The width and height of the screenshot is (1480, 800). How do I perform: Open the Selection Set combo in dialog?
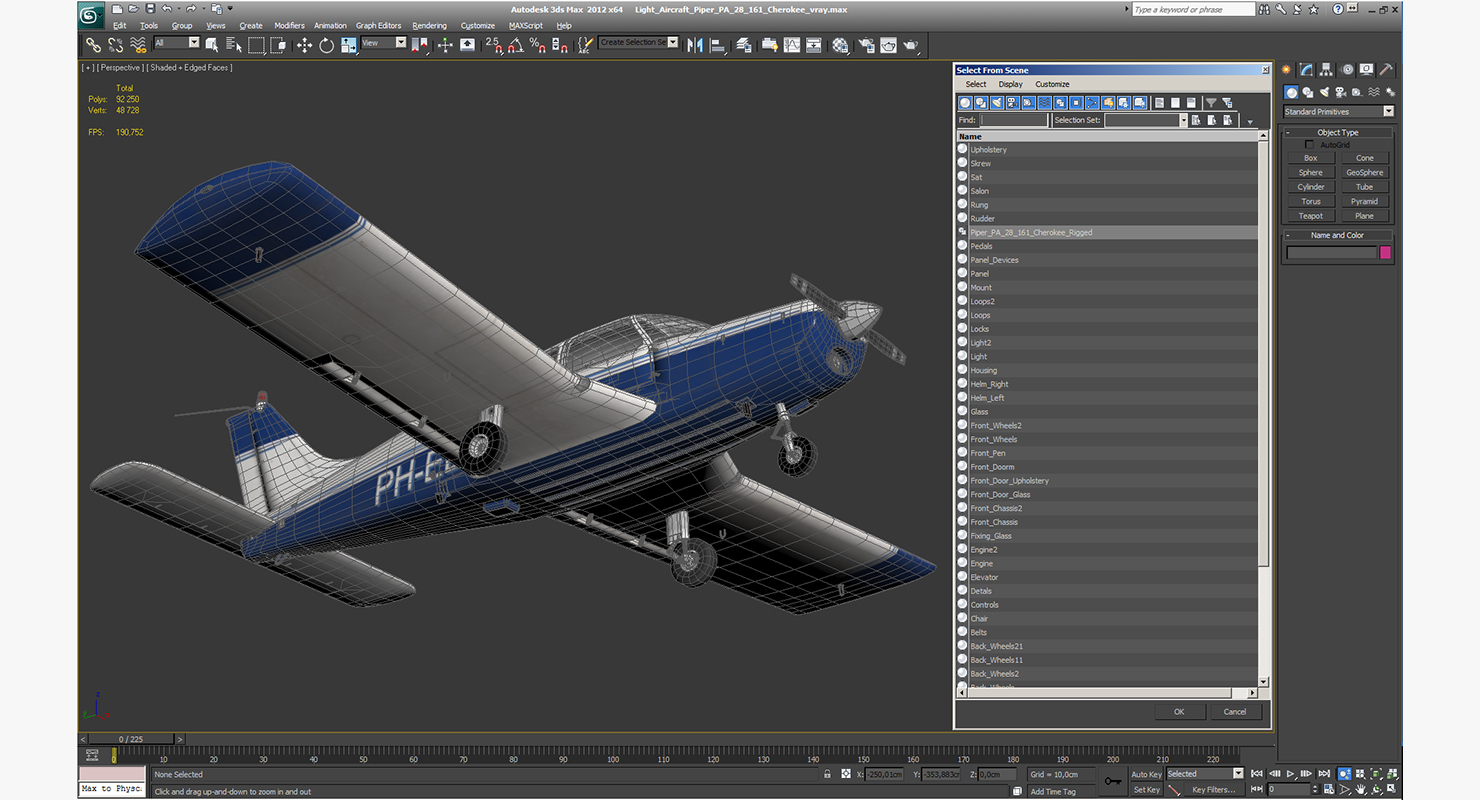click(1145, 120)
